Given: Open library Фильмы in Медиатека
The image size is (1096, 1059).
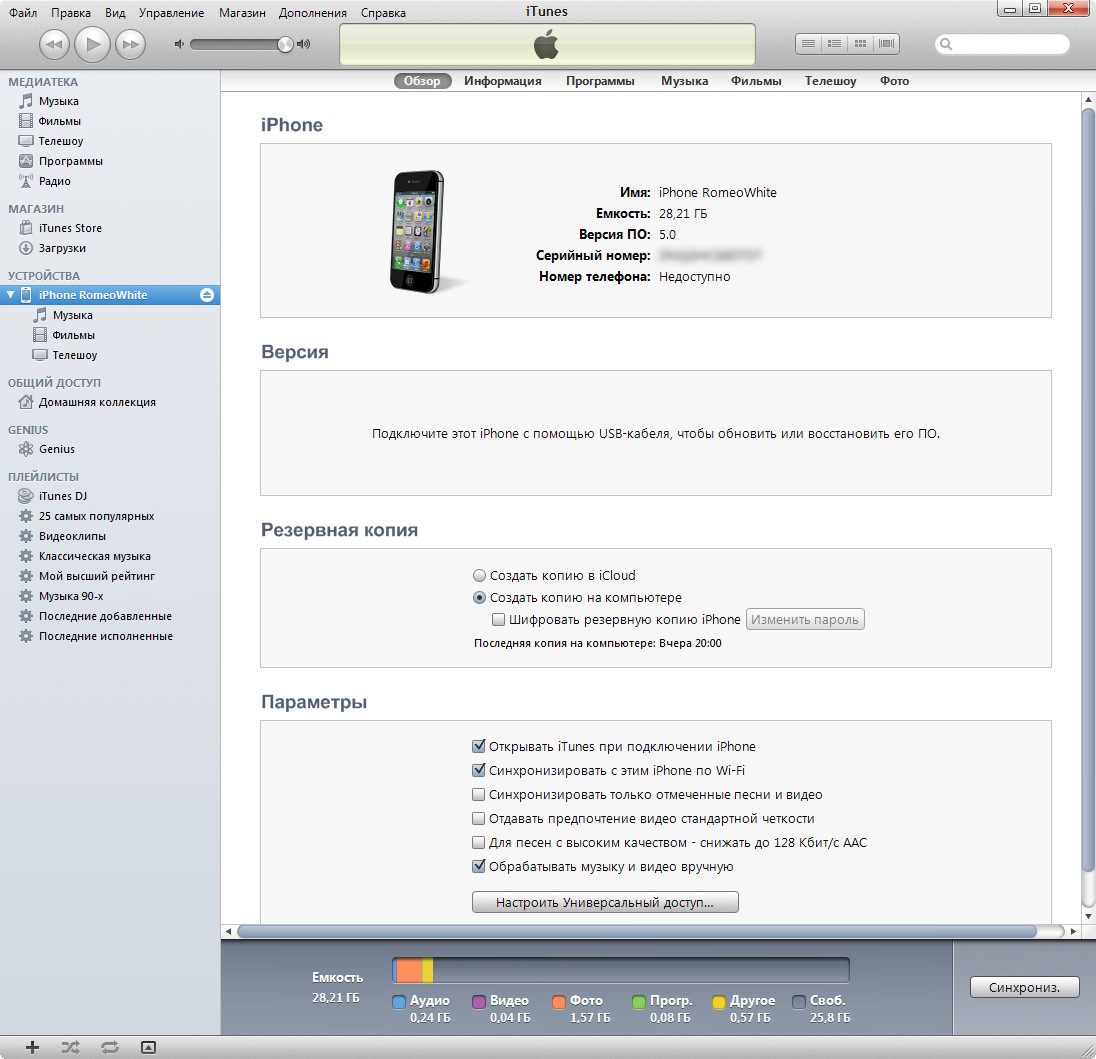Looking at the screenshot, I should point(59,121).
